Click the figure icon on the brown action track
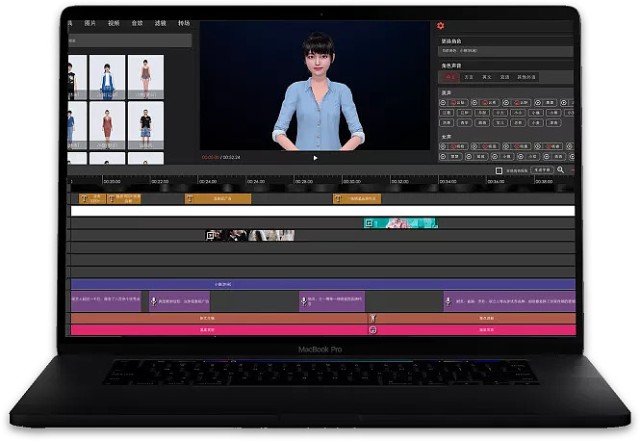This screenshot has height=441, width=640. click(x=372, y=318)
